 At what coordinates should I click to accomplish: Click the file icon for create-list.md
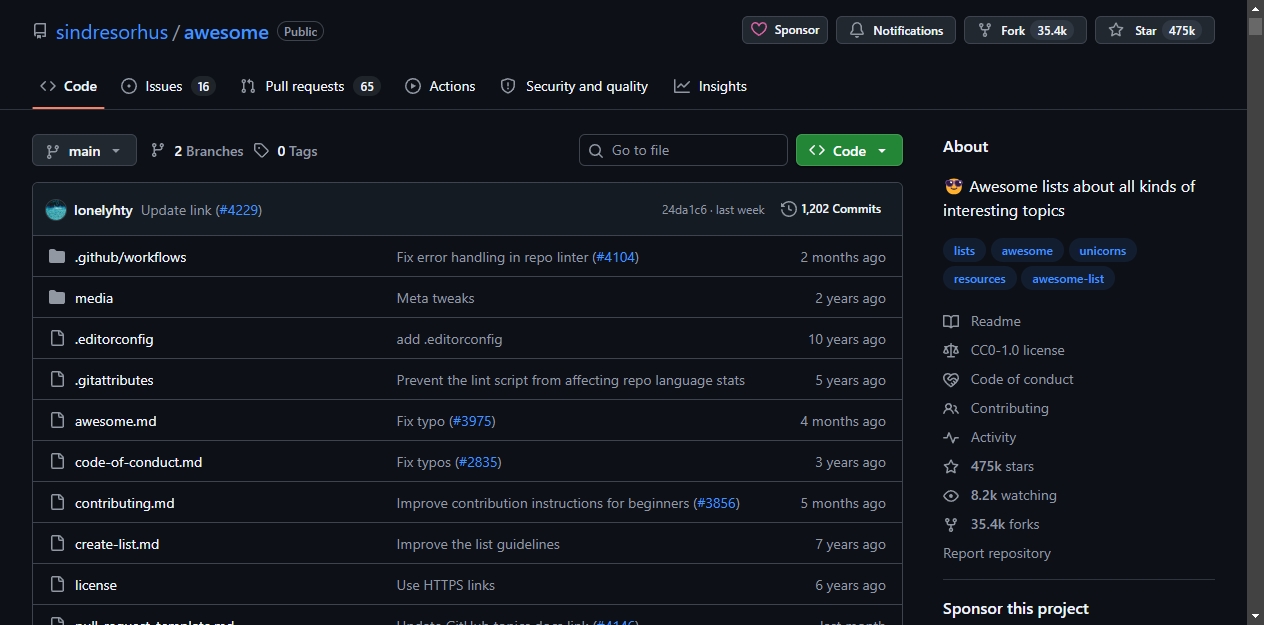click(x=57, y=544)
